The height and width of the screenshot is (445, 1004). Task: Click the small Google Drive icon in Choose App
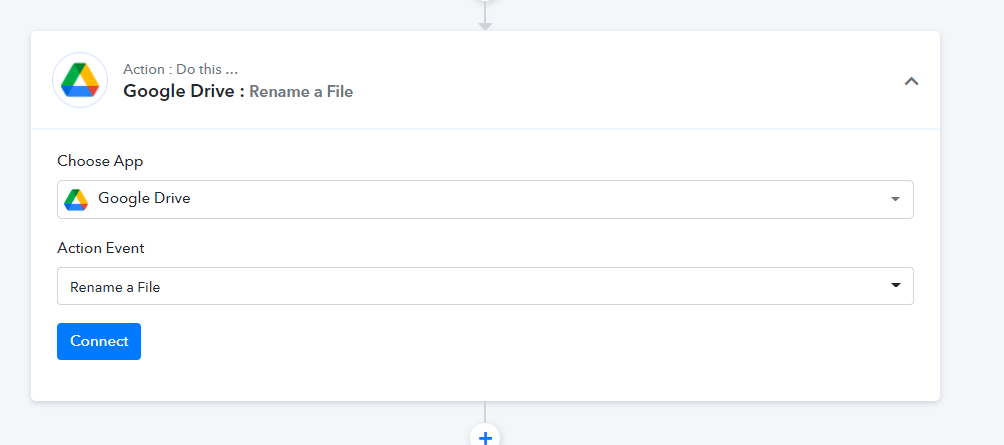point(76,199)
